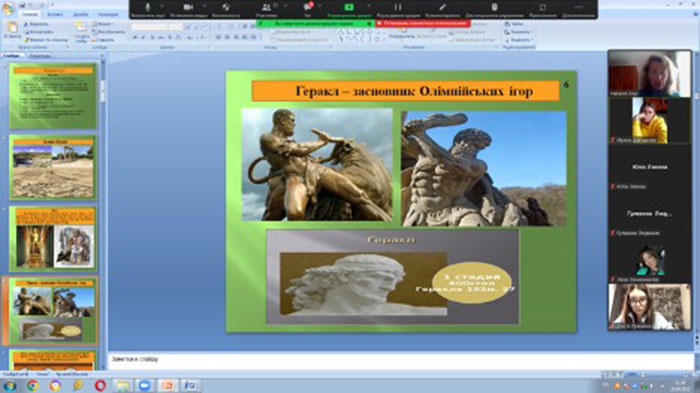Expand microphone options arrow in Zoom
This screenshot has height=393, width=700.
[162, 6]
